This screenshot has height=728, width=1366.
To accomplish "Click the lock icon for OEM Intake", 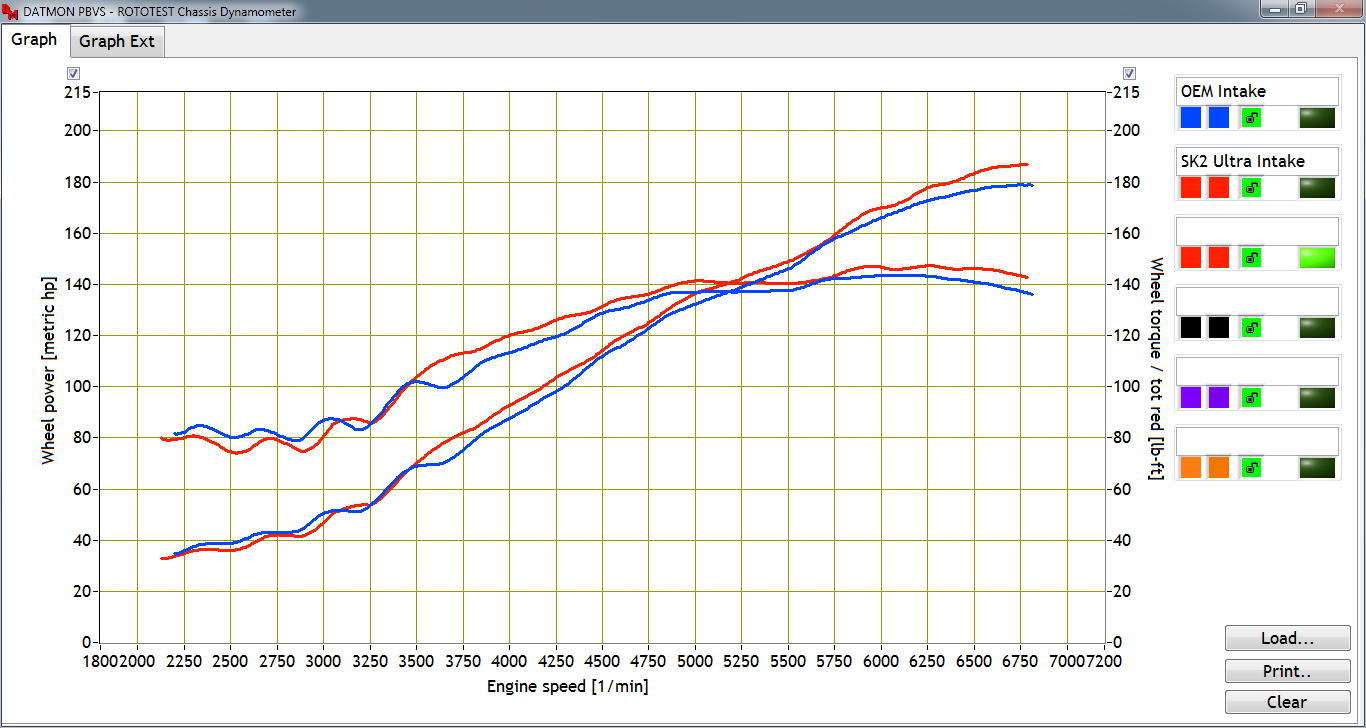I will point(1251,118).
